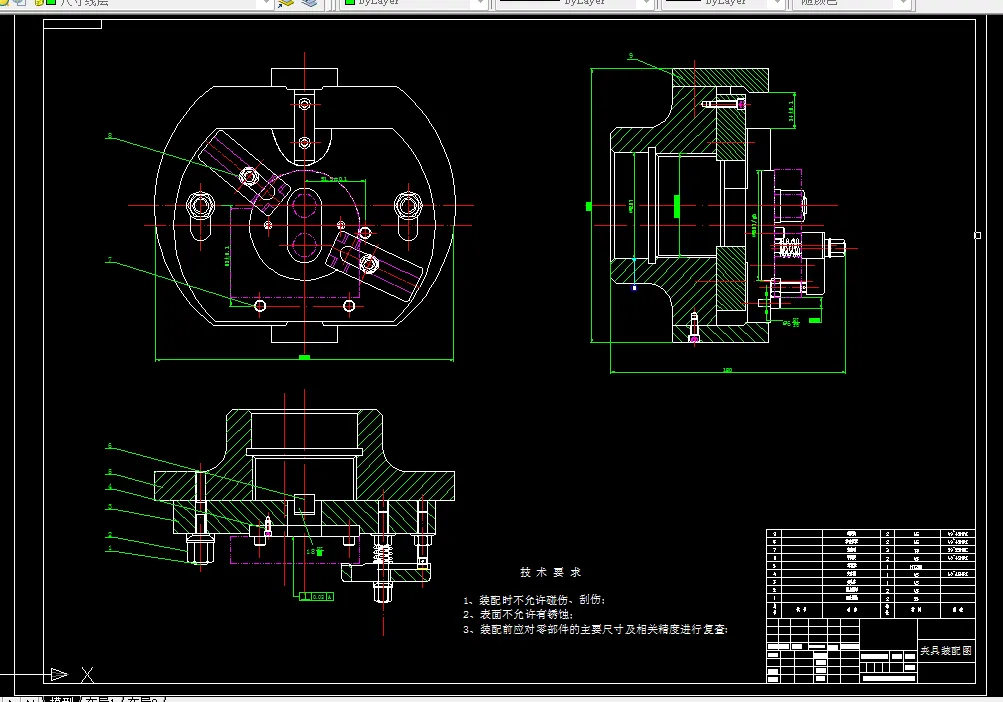The width and height of the screenshot is (1003, 702).
Task: Expand the 尺寸线层 layer dropdown
Action: point(266,3)
